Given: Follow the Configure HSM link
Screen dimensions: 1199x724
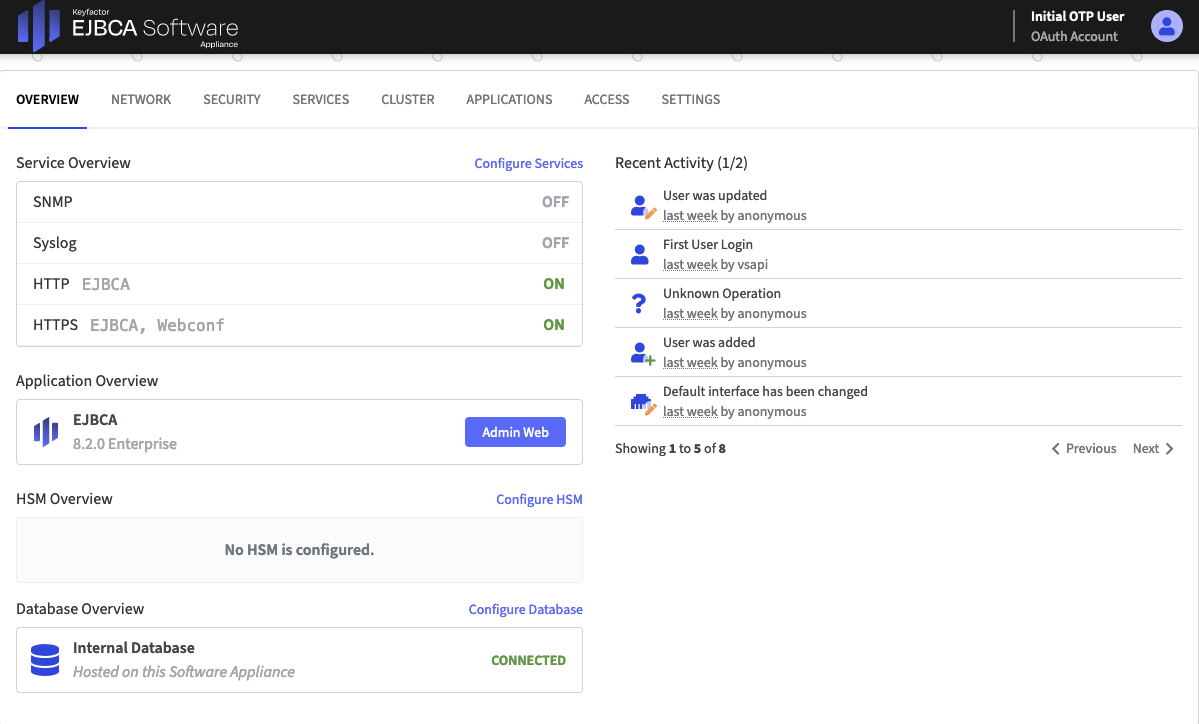Looking at the screenshot, I should click(x=539, y=499).
